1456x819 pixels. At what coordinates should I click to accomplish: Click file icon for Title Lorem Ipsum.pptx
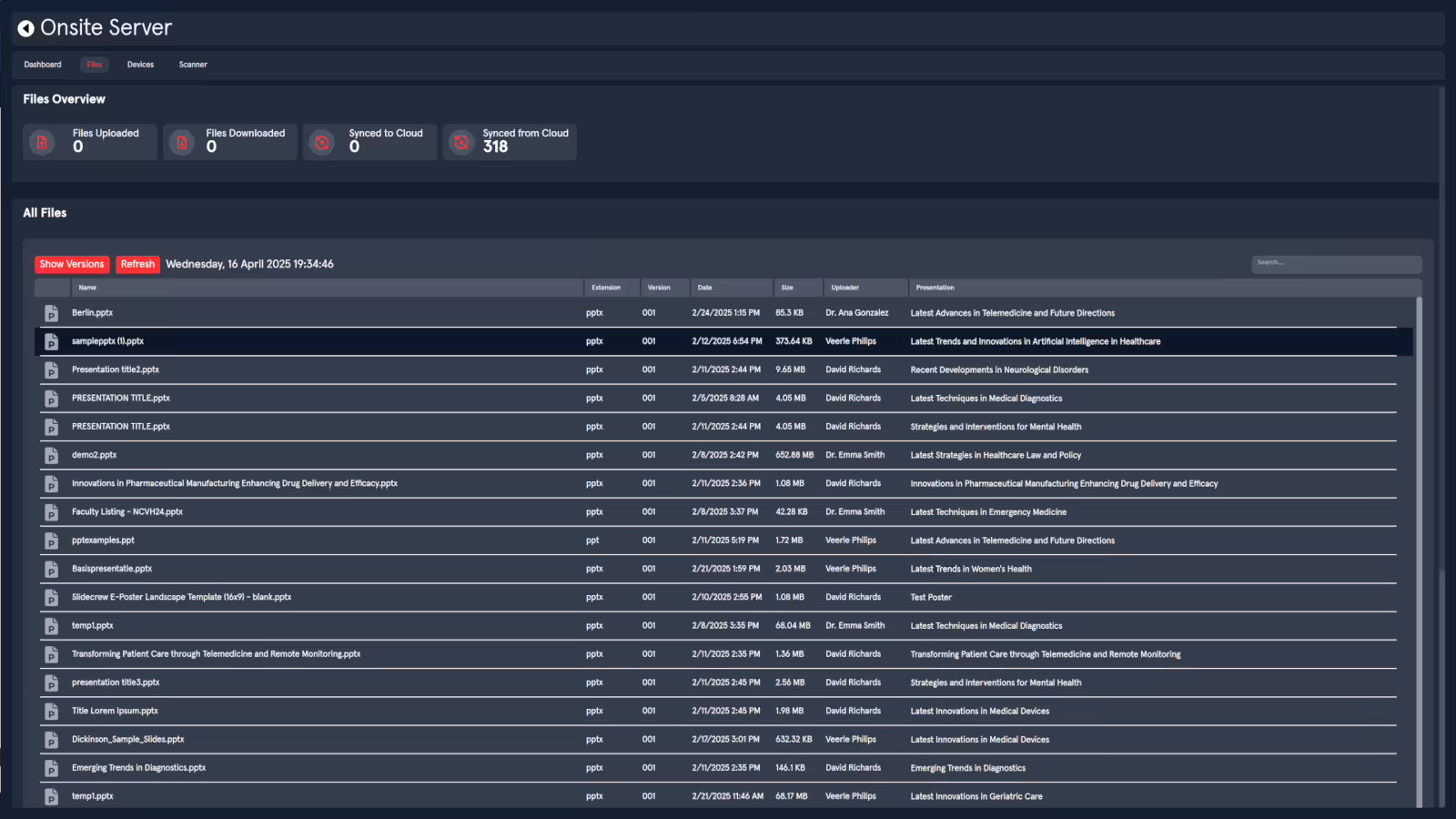[52, 712]
